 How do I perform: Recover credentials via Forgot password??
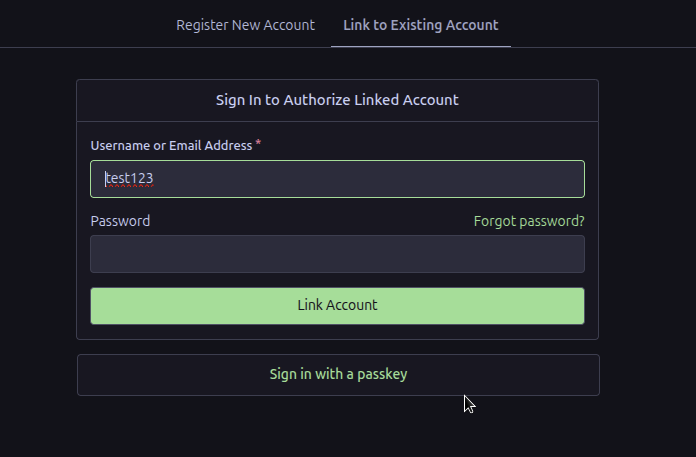click(529, 221)
